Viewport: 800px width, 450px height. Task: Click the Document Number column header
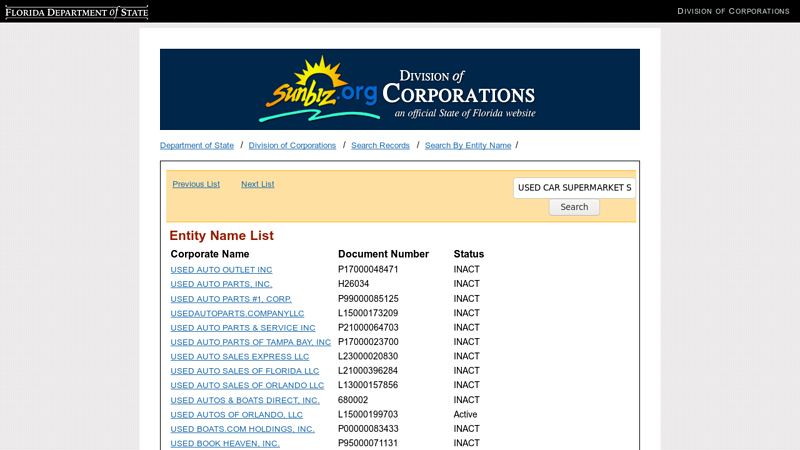(383, 254)
